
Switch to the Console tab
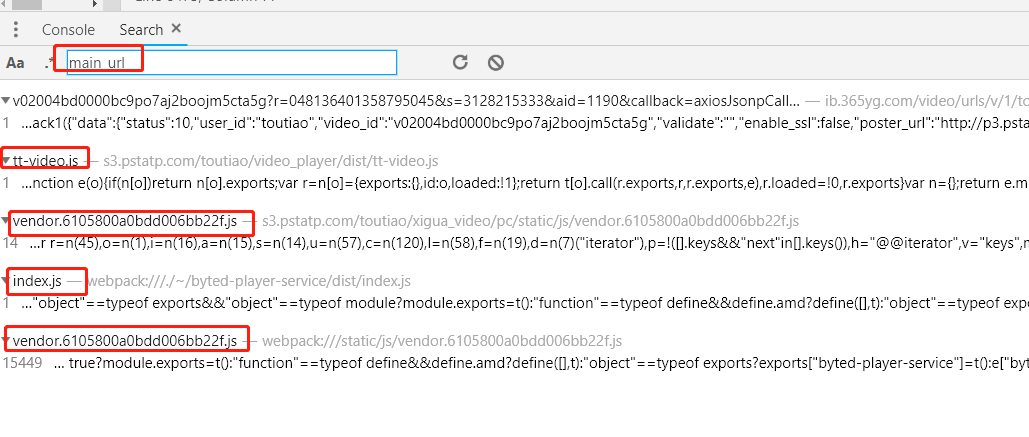[68, 30]
